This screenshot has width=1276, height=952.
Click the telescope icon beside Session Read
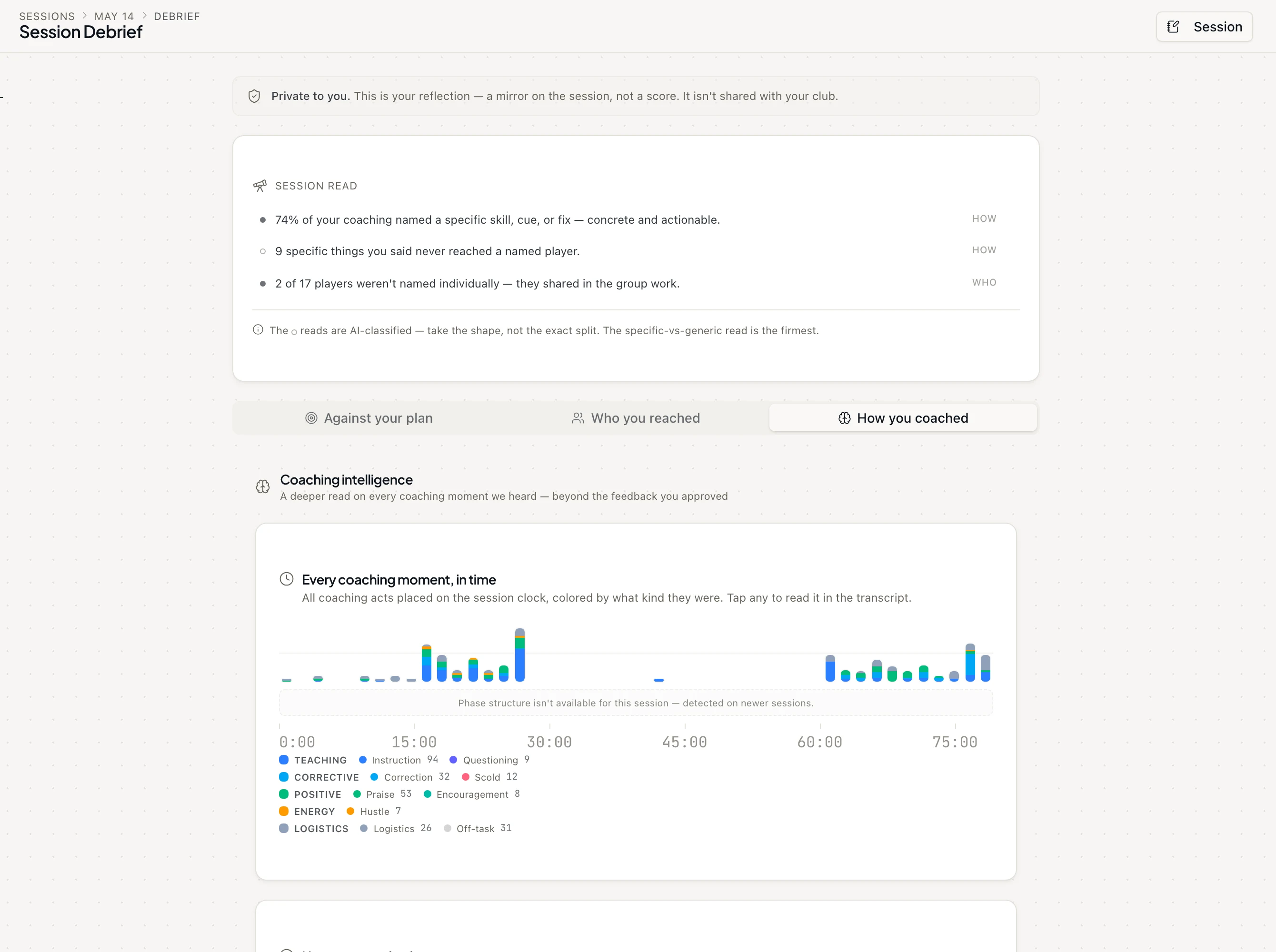(x=260, y=186)
